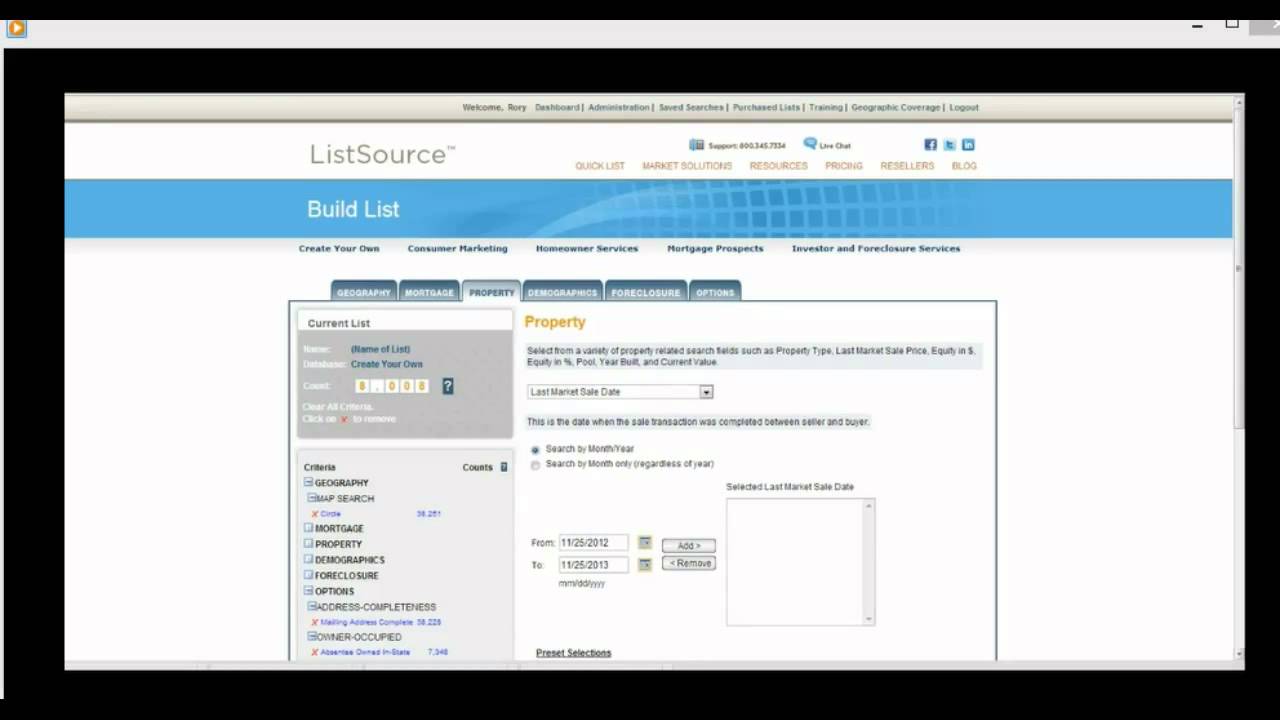Click the (Name of List) link
This screenshot has height=720, width=1280.
pyautogui.click(x=380, y=349)
